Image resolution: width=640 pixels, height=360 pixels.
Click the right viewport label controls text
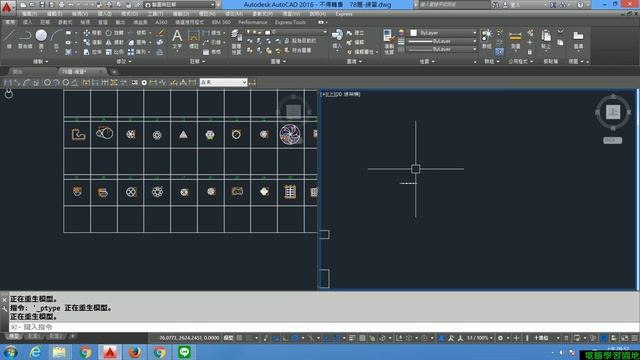coord(340,94)
